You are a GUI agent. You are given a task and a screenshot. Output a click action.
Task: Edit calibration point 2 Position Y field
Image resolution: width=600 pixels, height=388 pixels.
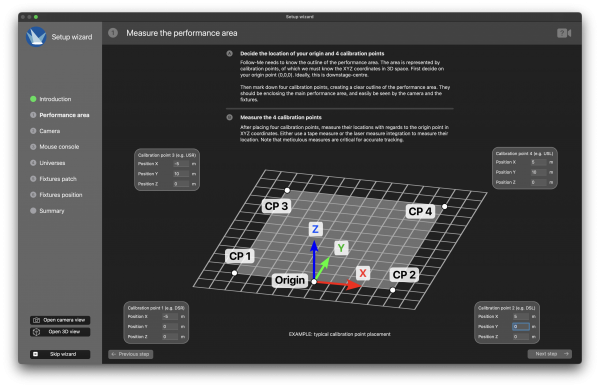(521, 327)
